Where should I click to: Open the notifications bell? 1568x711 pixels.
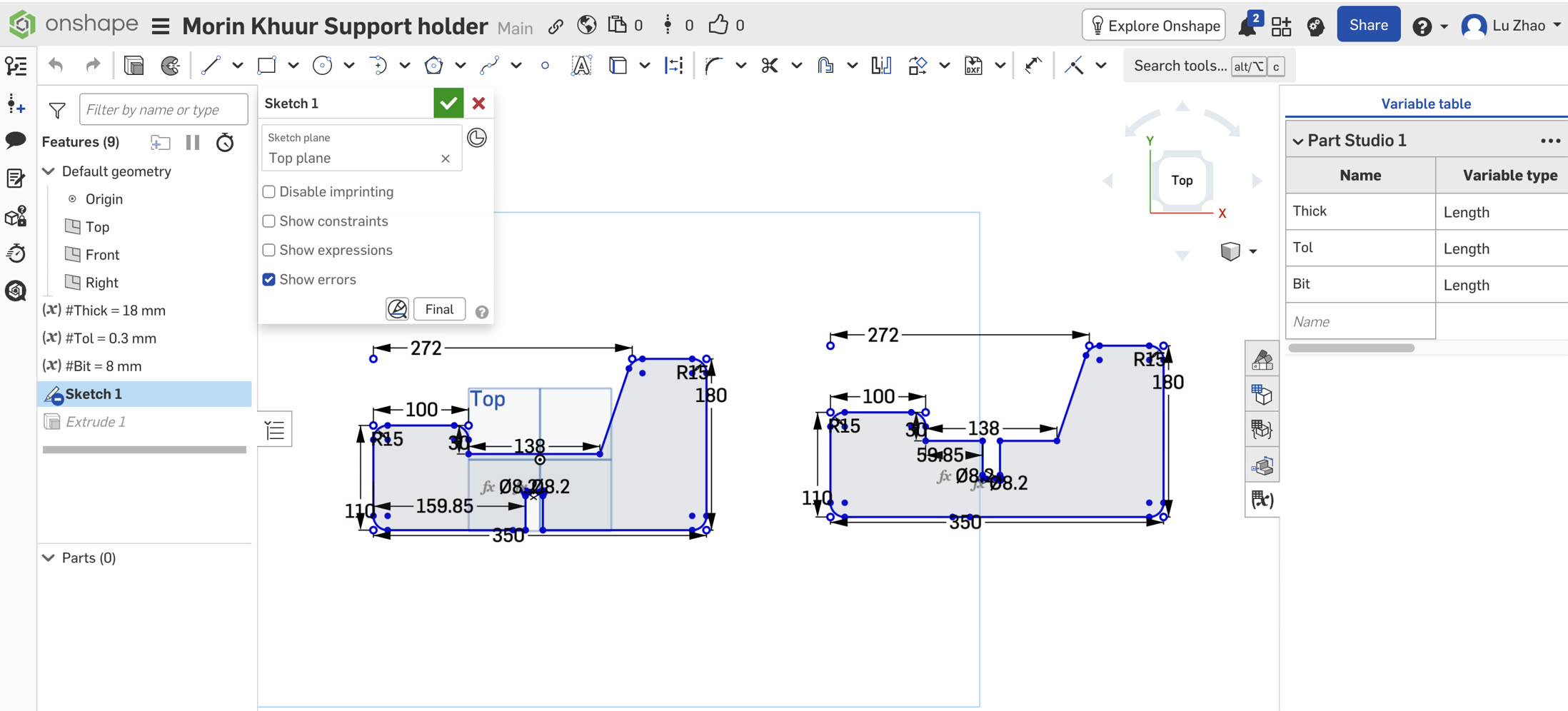[x=1247, y=26]
